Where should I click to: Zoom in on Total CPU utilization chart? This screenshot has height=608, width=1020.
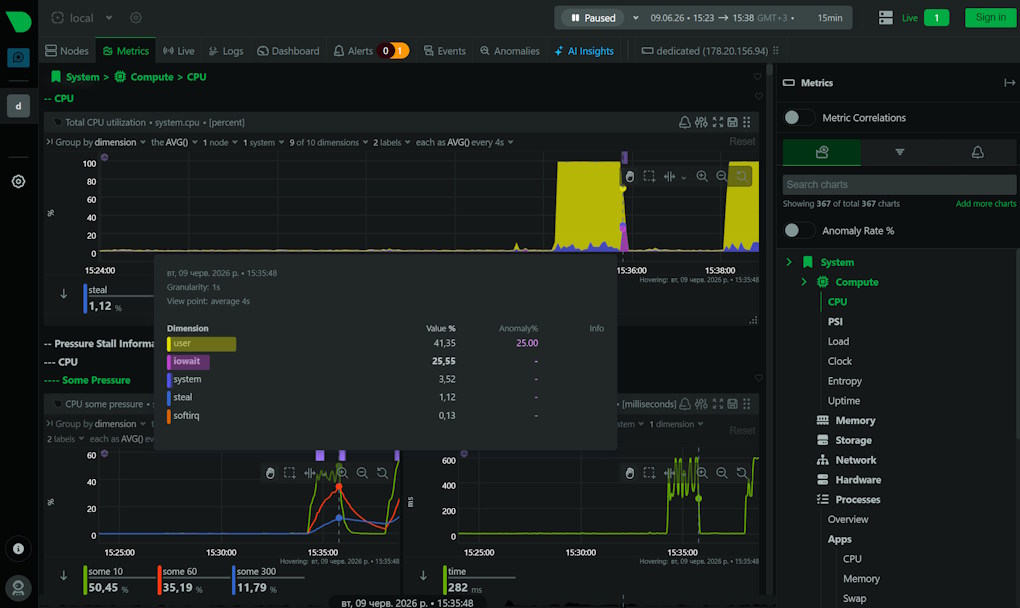click(702, 176)
